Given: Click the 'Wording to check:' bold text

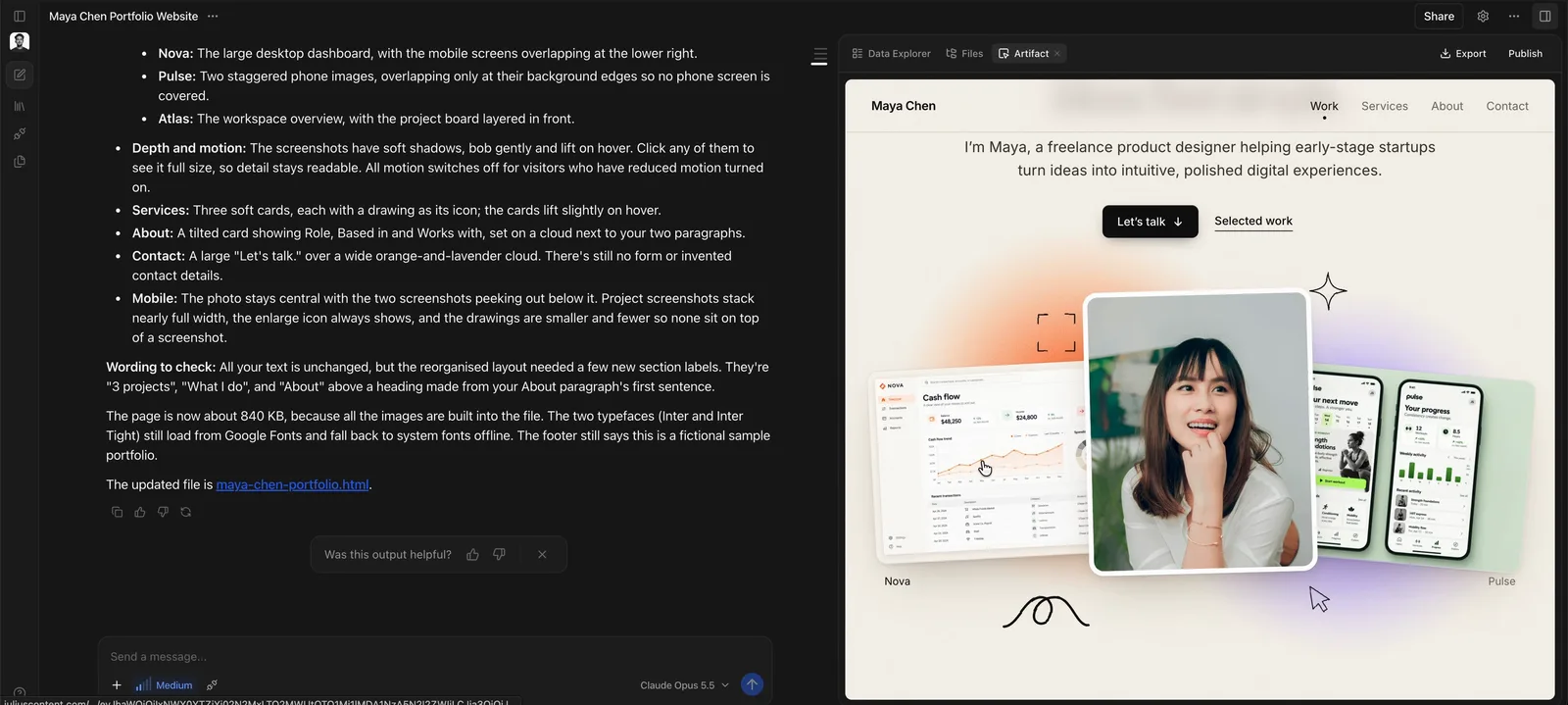Looking at the screenshot, I should point(161,367).
